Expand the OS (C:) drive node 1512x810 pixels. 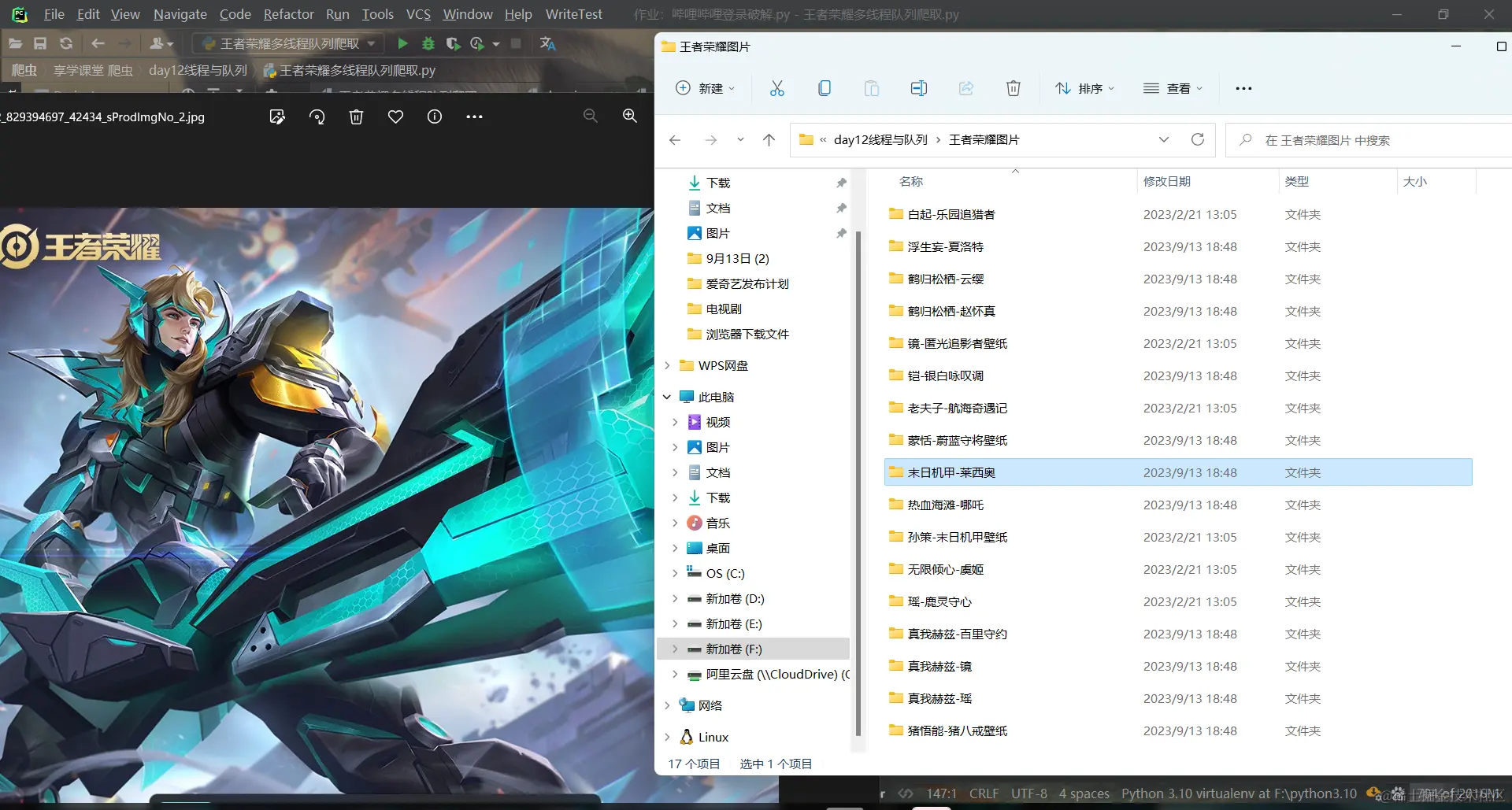(675, 573)
